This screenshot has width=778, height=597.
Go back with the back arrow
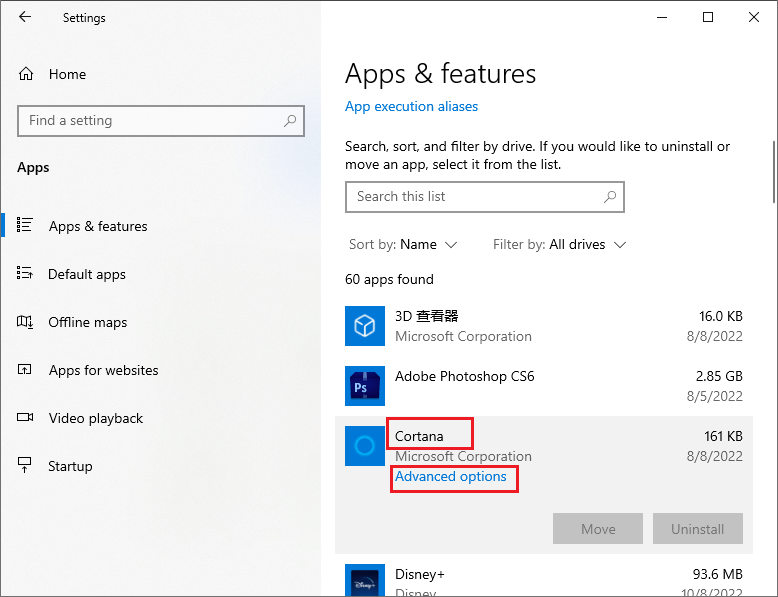[25, 17]
